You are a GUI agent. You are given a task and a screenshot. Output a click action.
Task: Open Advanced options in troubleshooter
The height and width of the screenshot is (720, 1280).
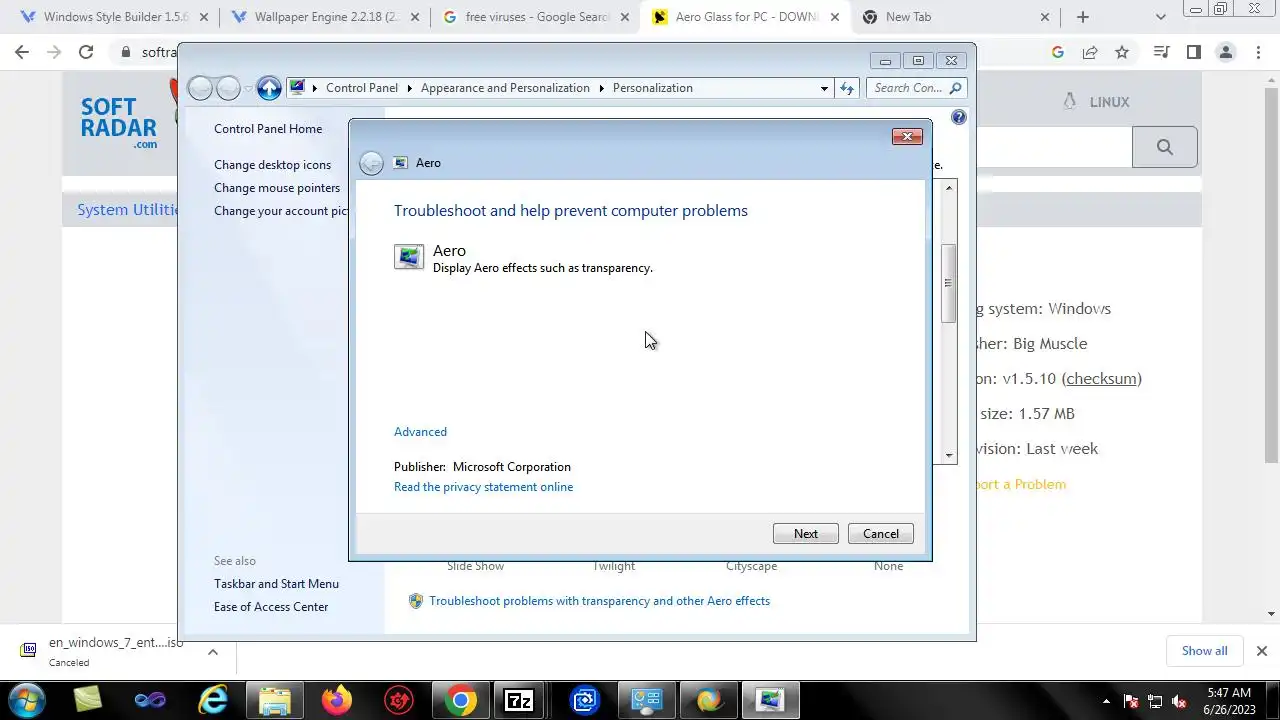click(420, 432)
